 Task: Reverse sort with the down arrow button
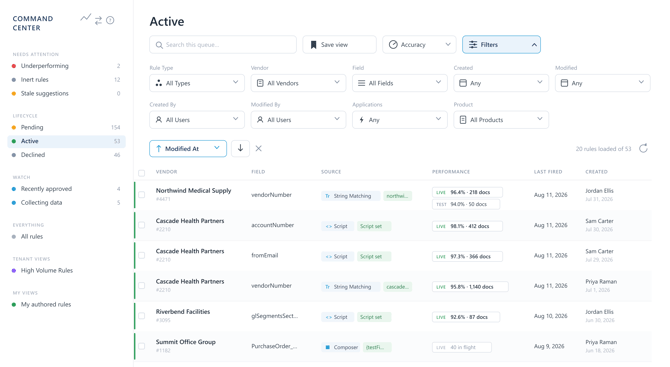click(x=241, y=148)
